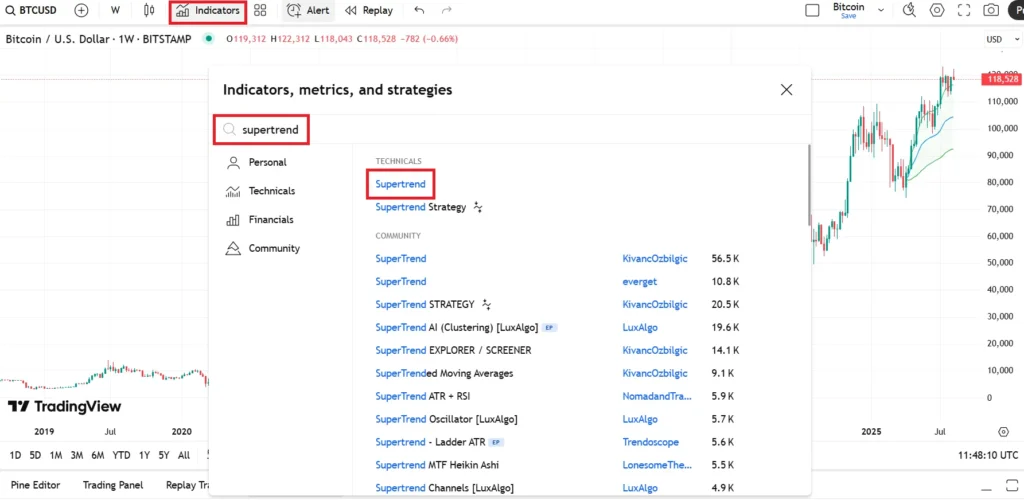
Task: Click the dialog results scrollbar
Action: point(809,184)
